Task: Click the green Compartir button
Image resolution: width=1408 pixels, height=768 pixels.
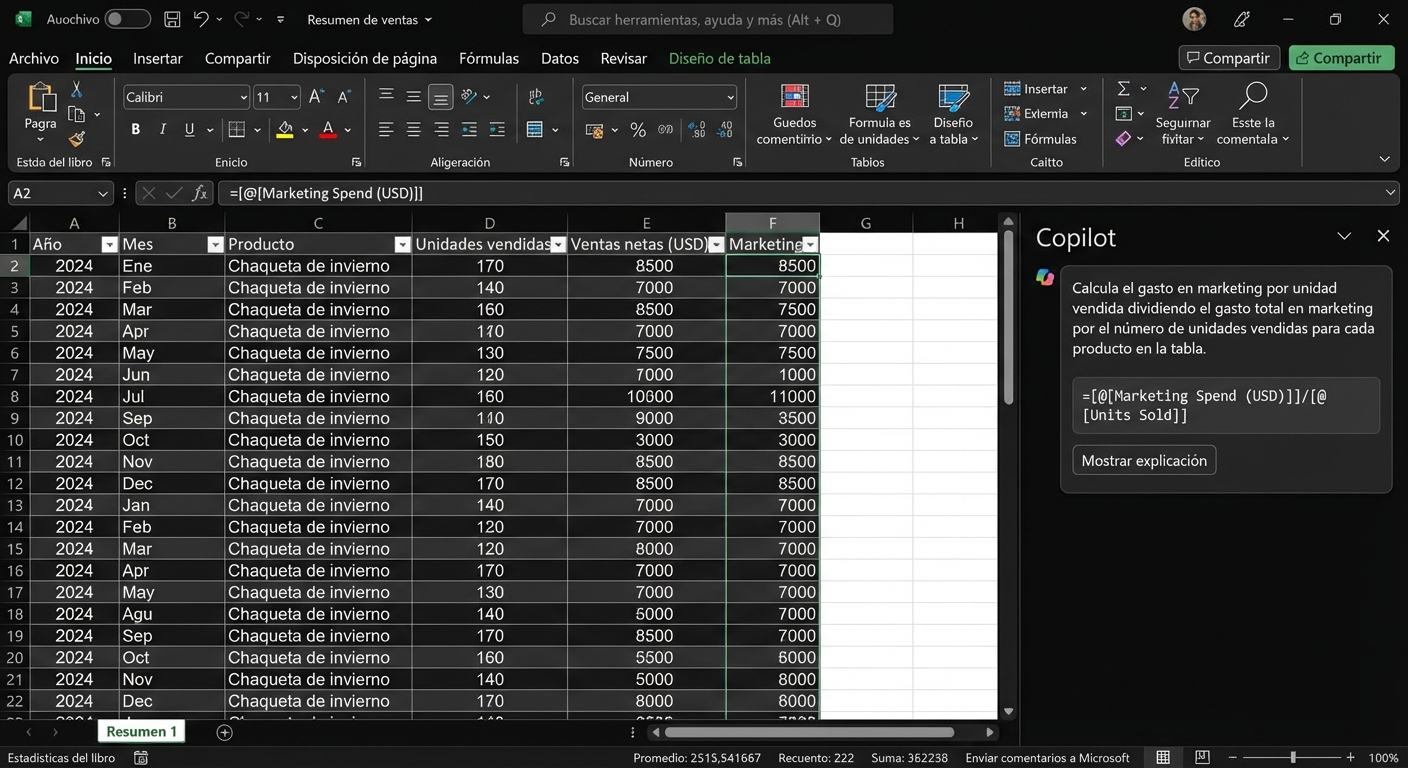Action: (x=1340, y=58)
